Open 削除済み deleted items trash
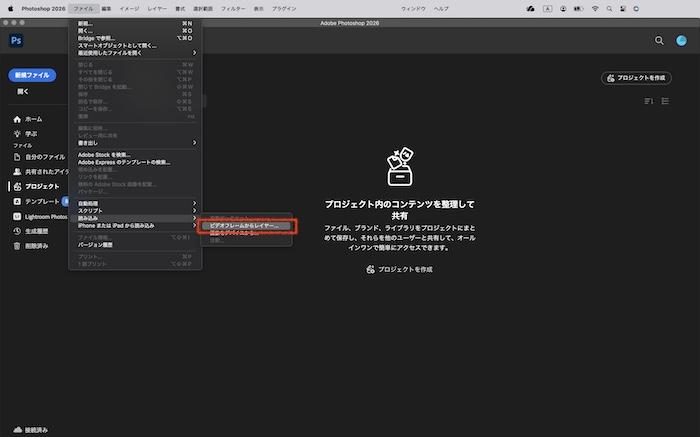Image resolution: width=700 pixels, height=437 pixels. [x=30, y=246]
